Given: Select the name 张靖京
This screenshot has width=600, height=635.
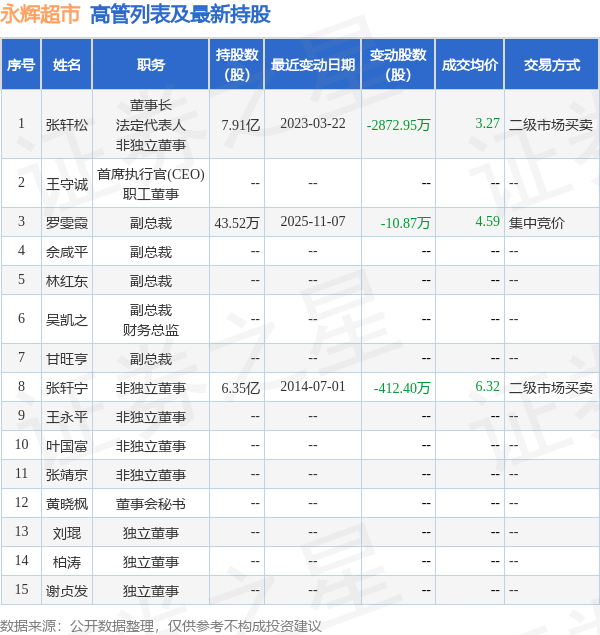Looking at the screenshot, I should (67, 475).
